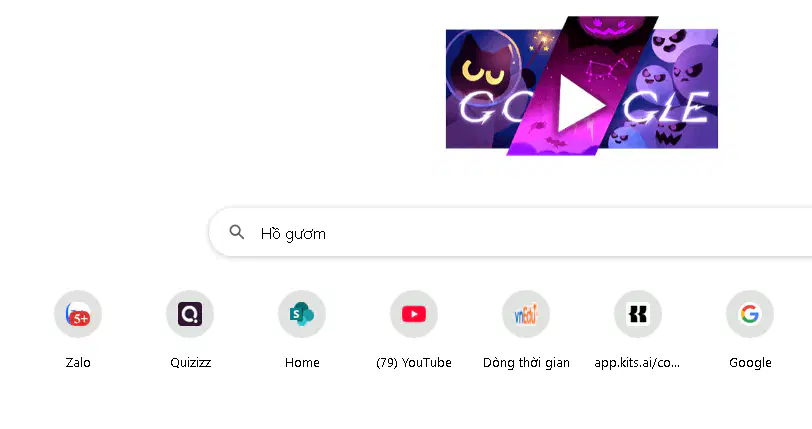Play the Halloween Google Doodle
Viewport: 812px width, 429px height.
coord(581,104)
